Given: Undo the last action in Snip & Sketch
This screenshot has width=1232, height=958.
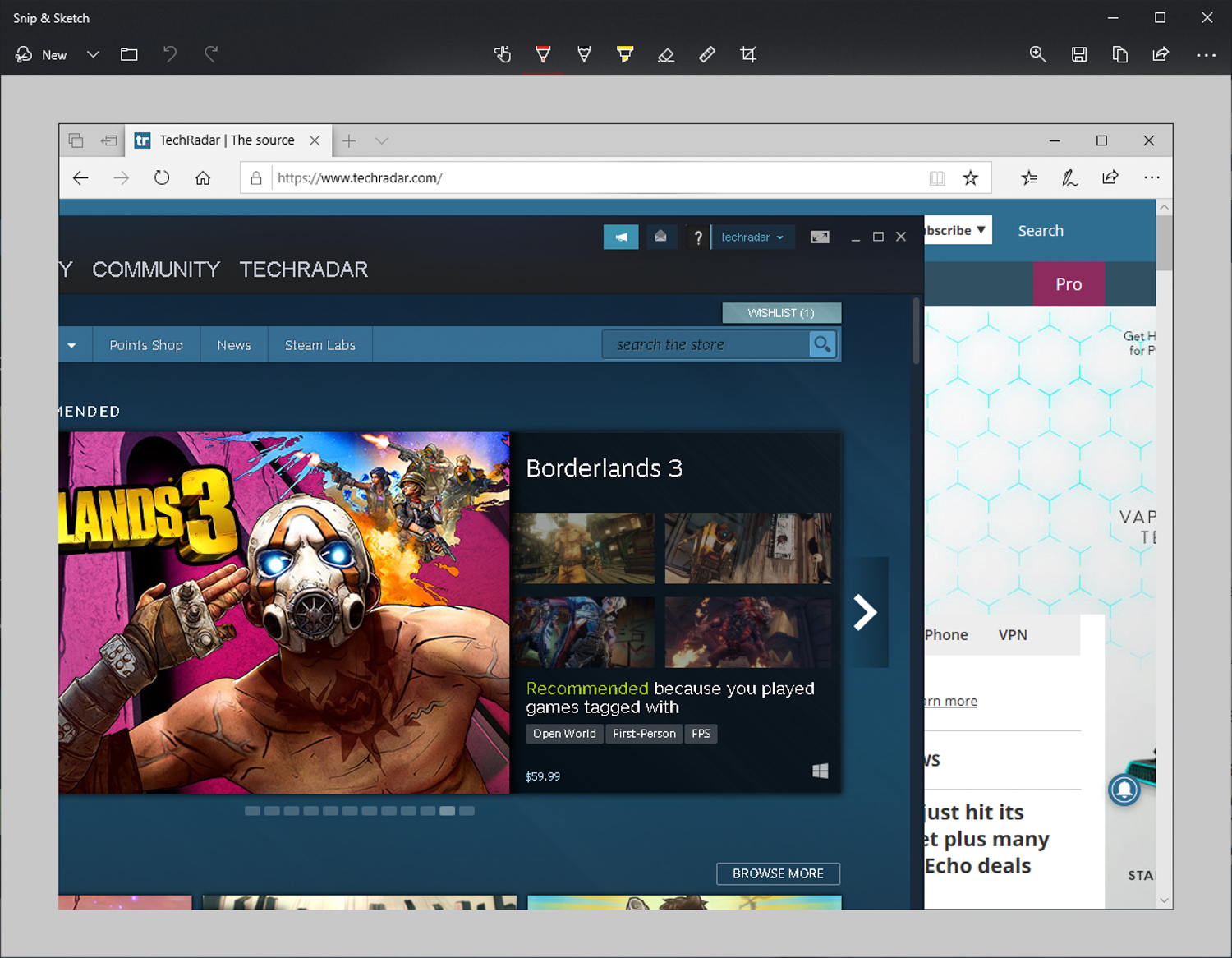Looking at the screenshot, I should click(x=170, y=55).
